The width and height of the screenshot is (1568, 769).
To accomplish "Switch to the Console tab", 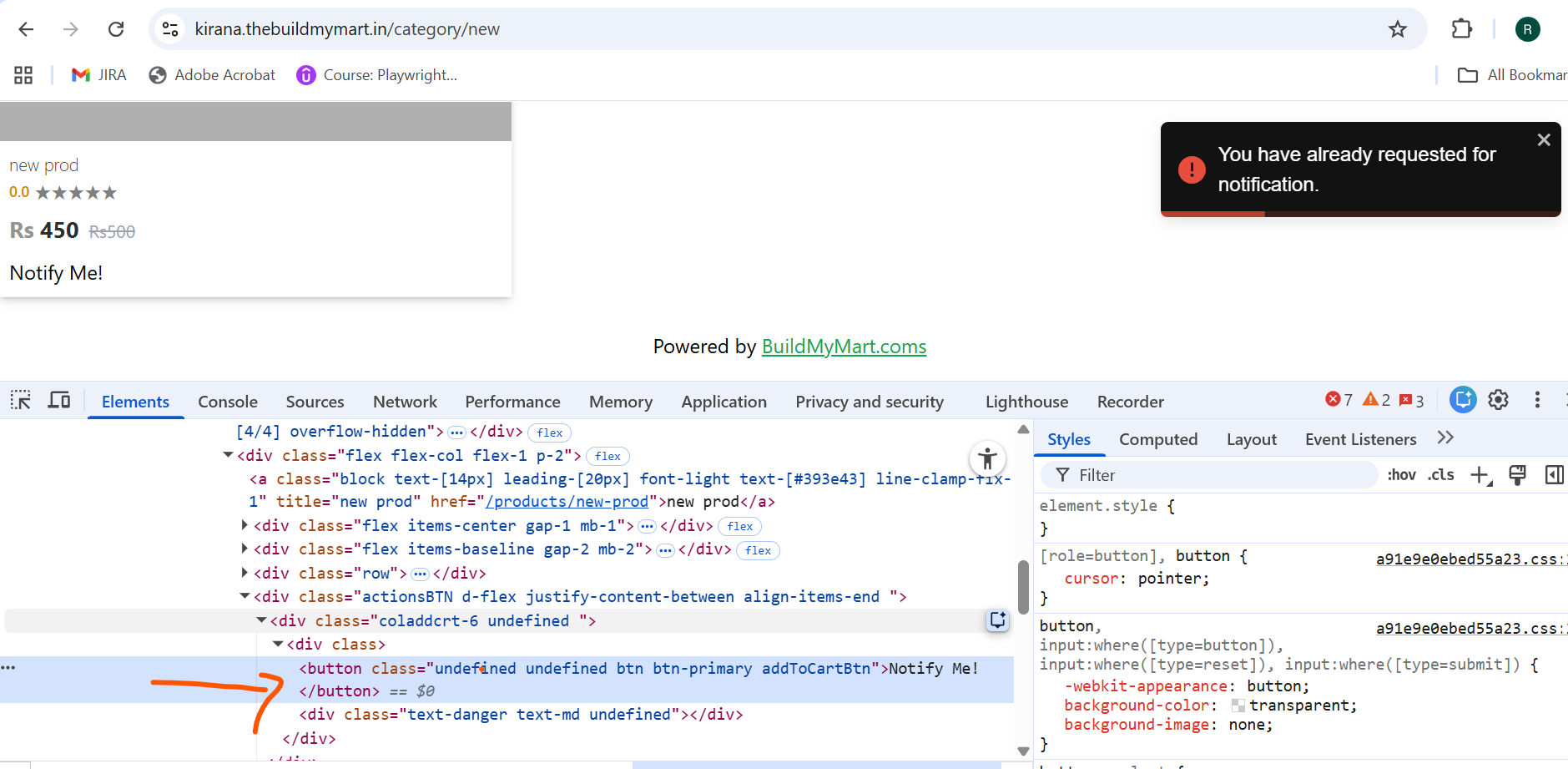I will click(228, 402).
